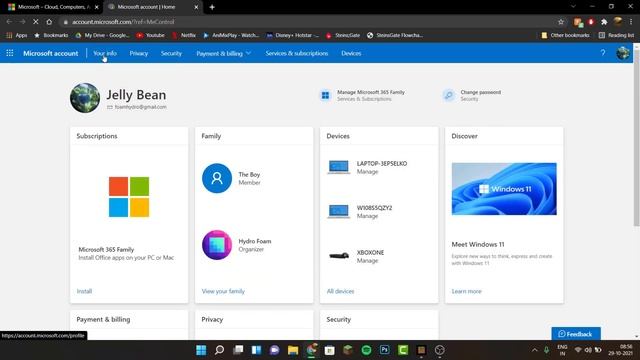Click the Manage Microsoft 365 Family icon

click(x=325, y=95)
